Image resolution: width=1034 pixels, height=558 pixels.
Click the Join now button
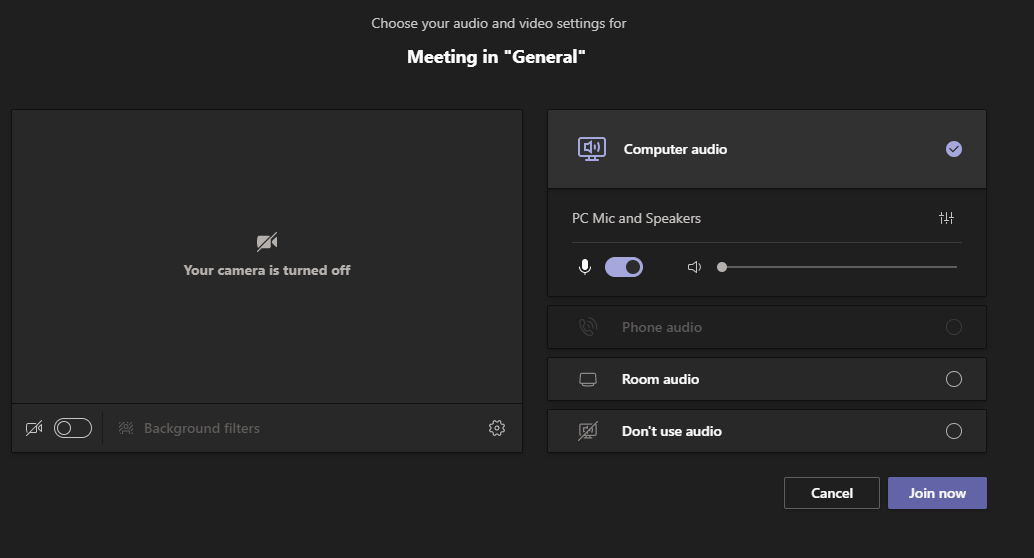(x=937, y=493)
